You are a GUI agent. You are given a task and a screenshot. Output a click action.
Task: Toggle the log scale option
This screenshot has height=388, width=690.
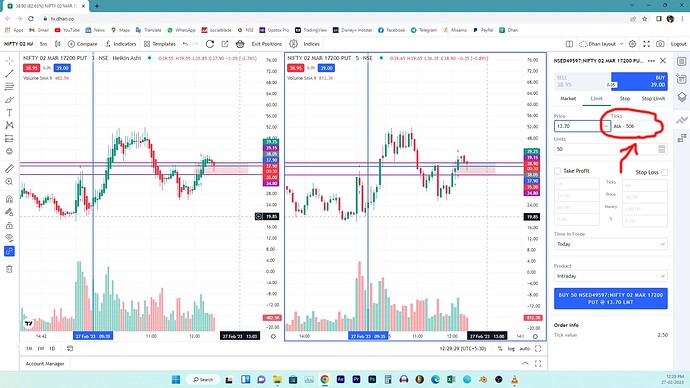click(511, 348)
